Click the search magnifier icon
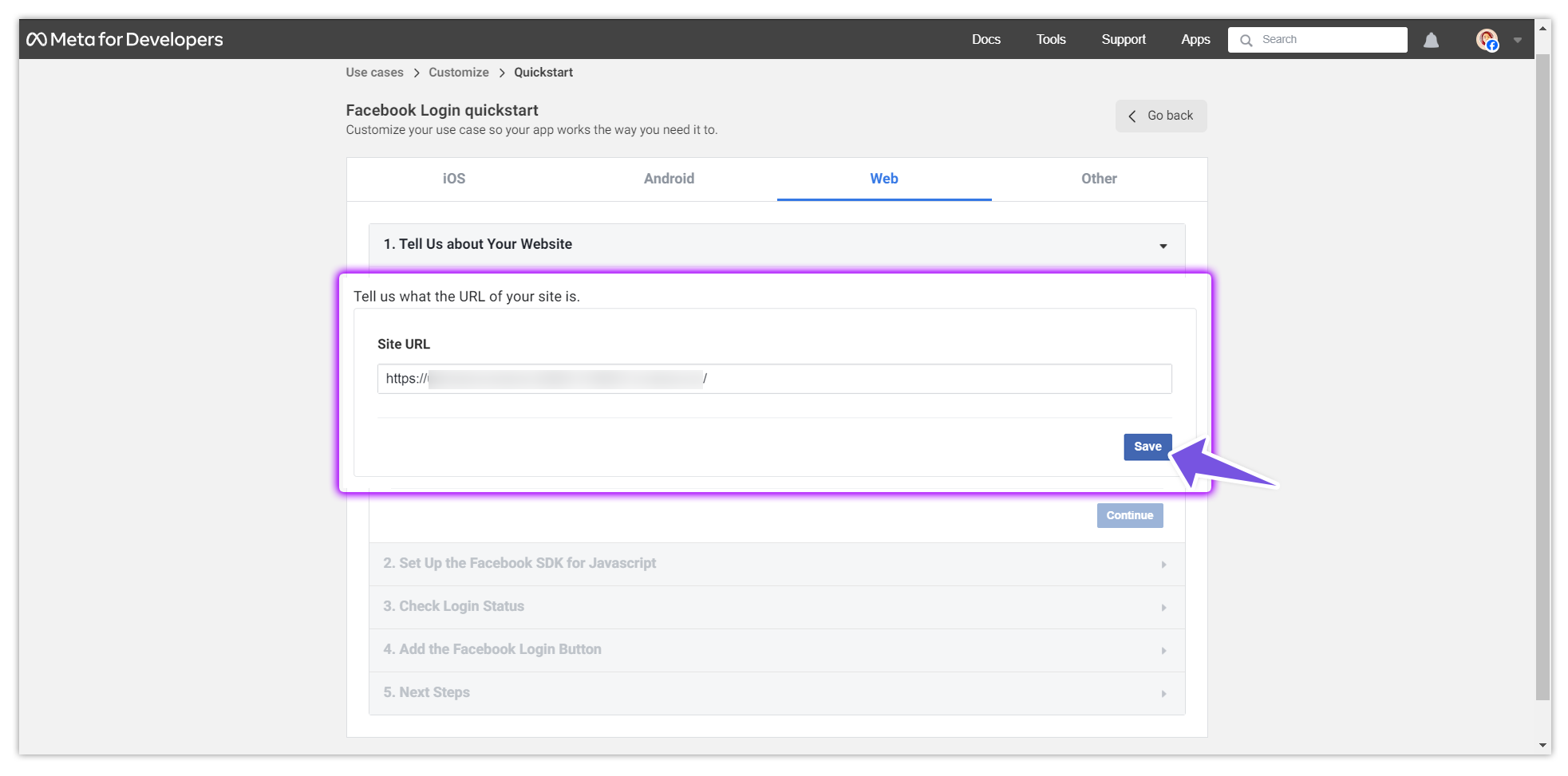The height and width of the screenshot is (776, 1568). (x=1246, y=39)
